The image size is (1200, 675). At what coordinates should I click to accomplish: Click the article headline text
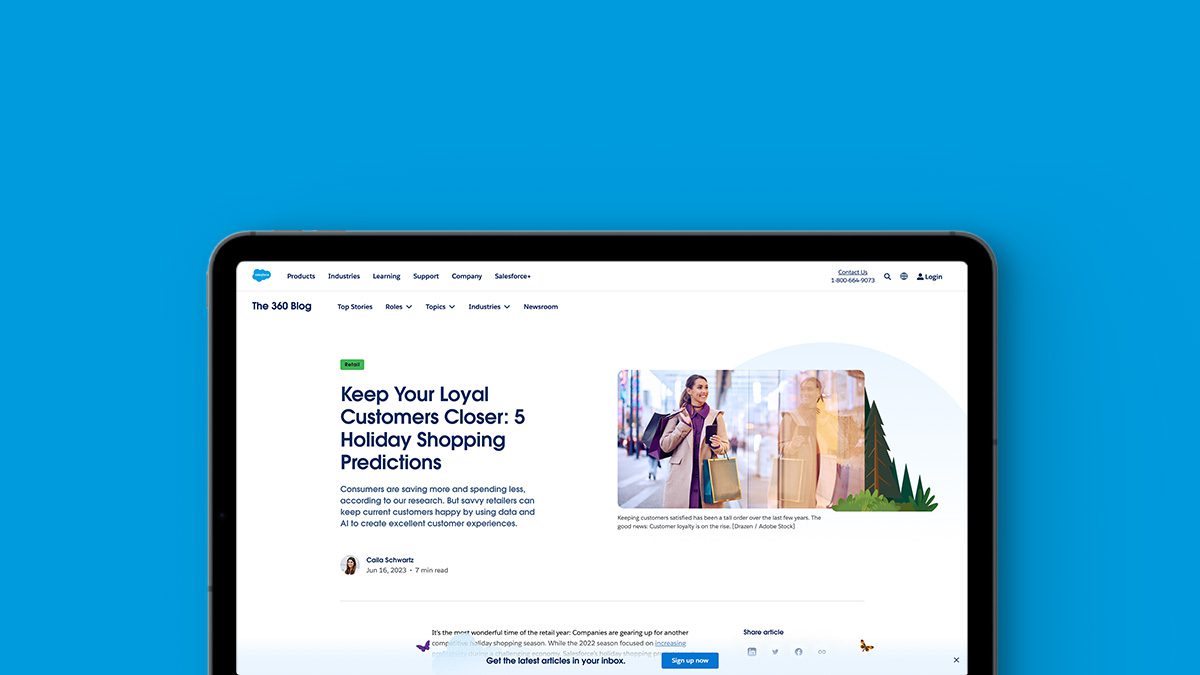tap(433, 428)
